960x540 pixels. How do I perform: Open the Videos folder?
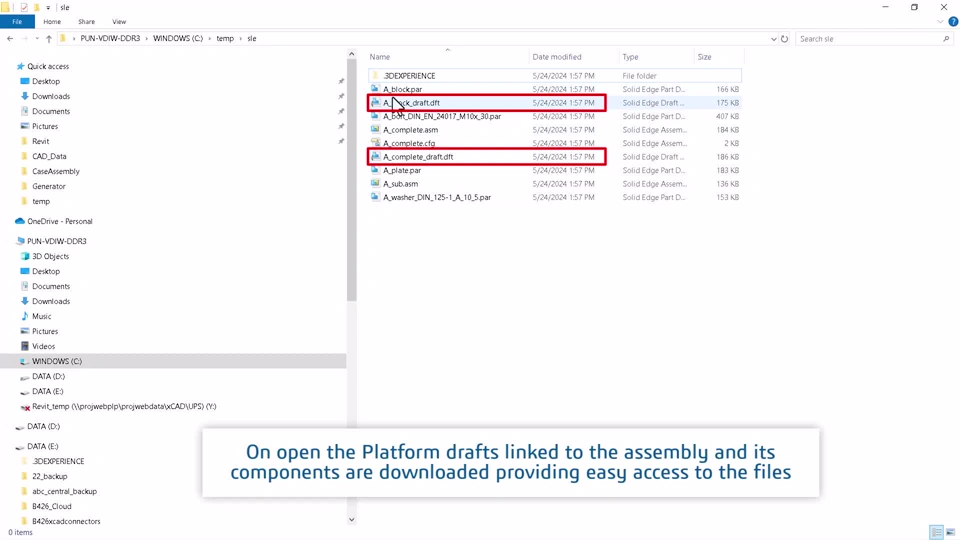point(43,347)
